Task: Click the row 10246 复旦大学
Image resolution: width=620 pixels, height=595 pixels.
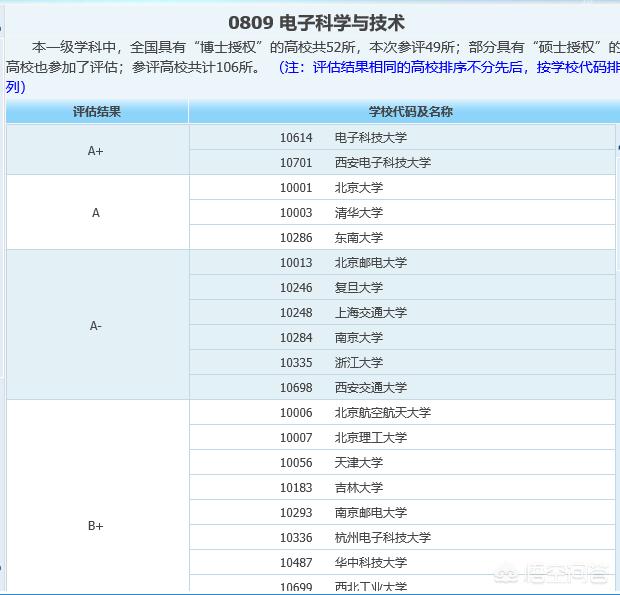Action: [402, 287]
